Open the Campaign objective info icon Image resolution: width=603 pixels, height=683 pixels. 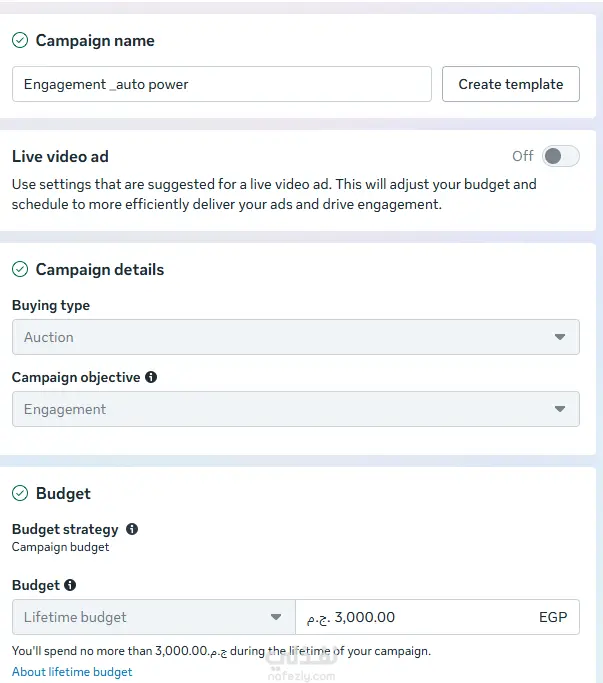coord(151,377)
